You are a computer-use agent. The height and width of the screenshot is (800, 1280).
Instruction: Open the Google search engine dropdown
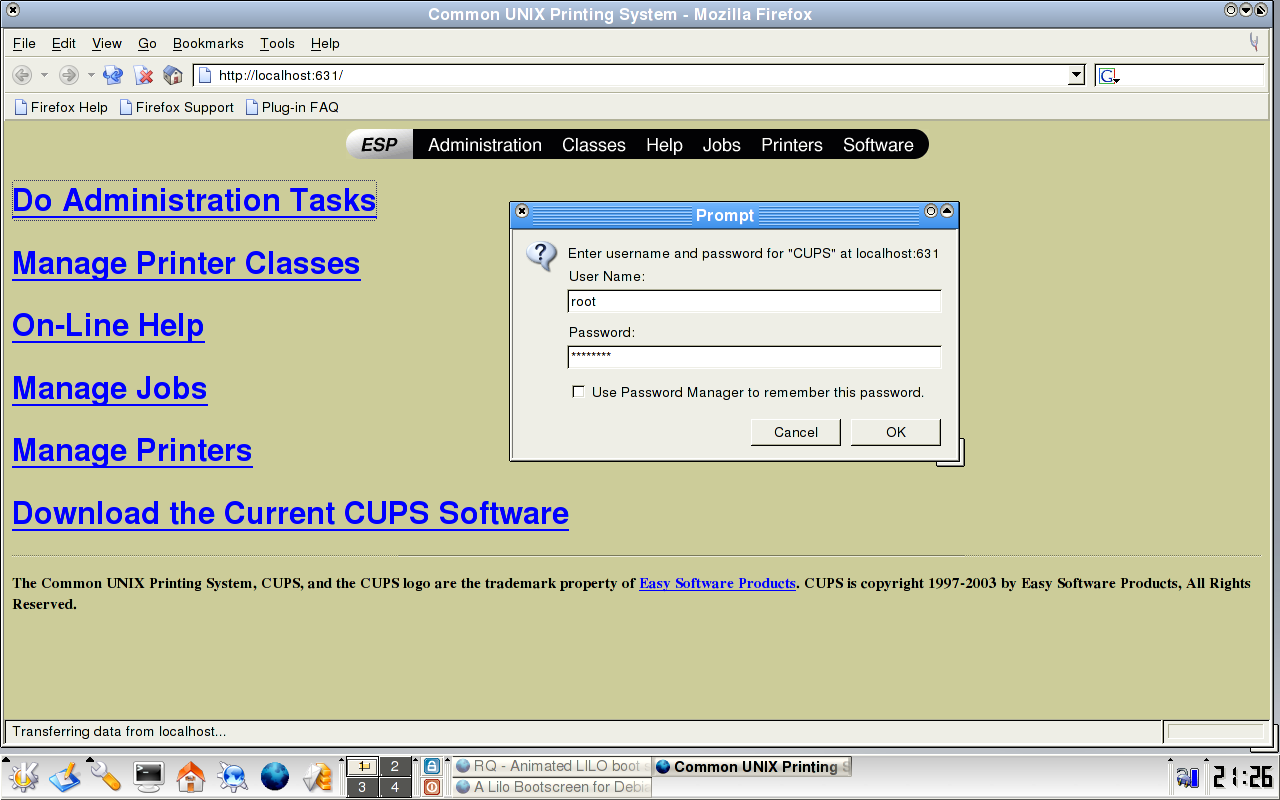pos(1109,76)
